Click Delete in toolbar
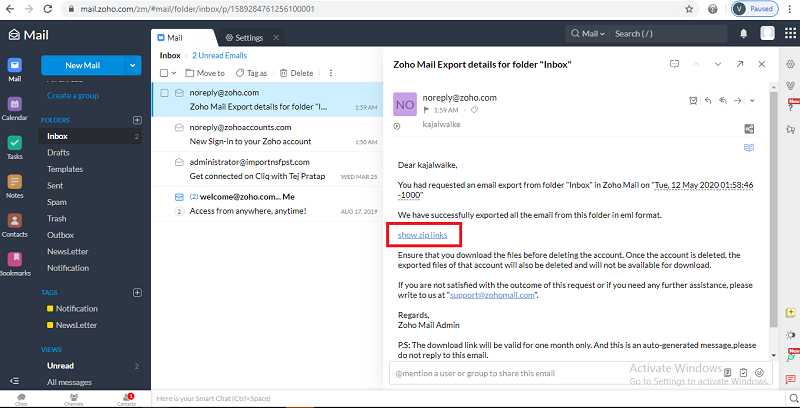 pos(296,73)
